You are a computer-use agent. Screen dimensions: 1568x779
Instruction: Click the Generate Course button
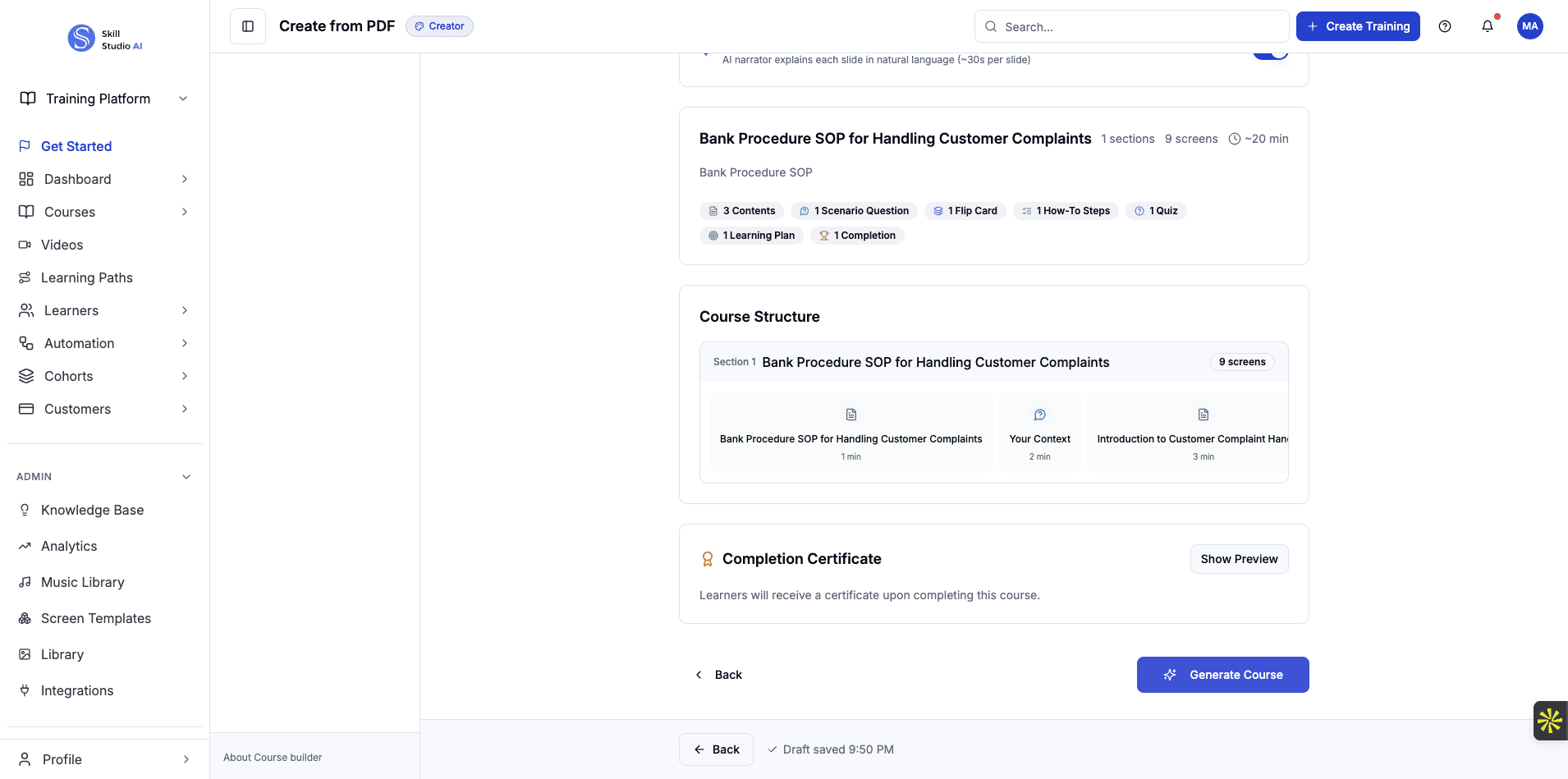[1222, 675]
